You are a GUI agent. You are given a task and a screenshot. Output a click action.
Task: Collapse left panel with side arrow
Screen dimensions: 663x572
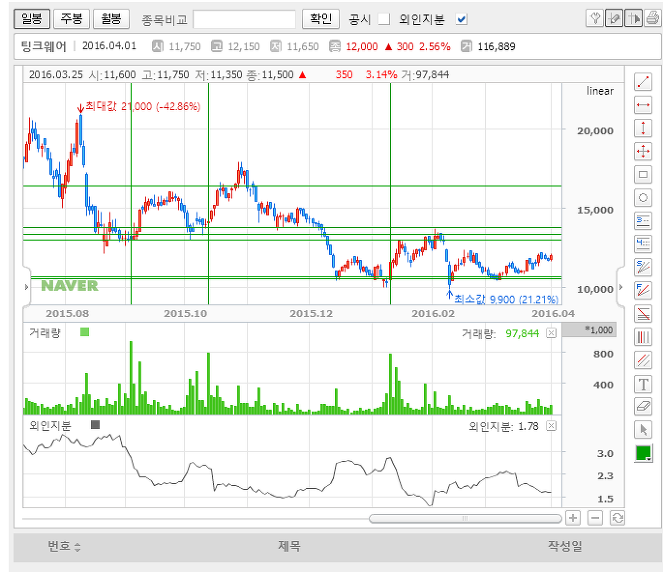click(26, 287)
